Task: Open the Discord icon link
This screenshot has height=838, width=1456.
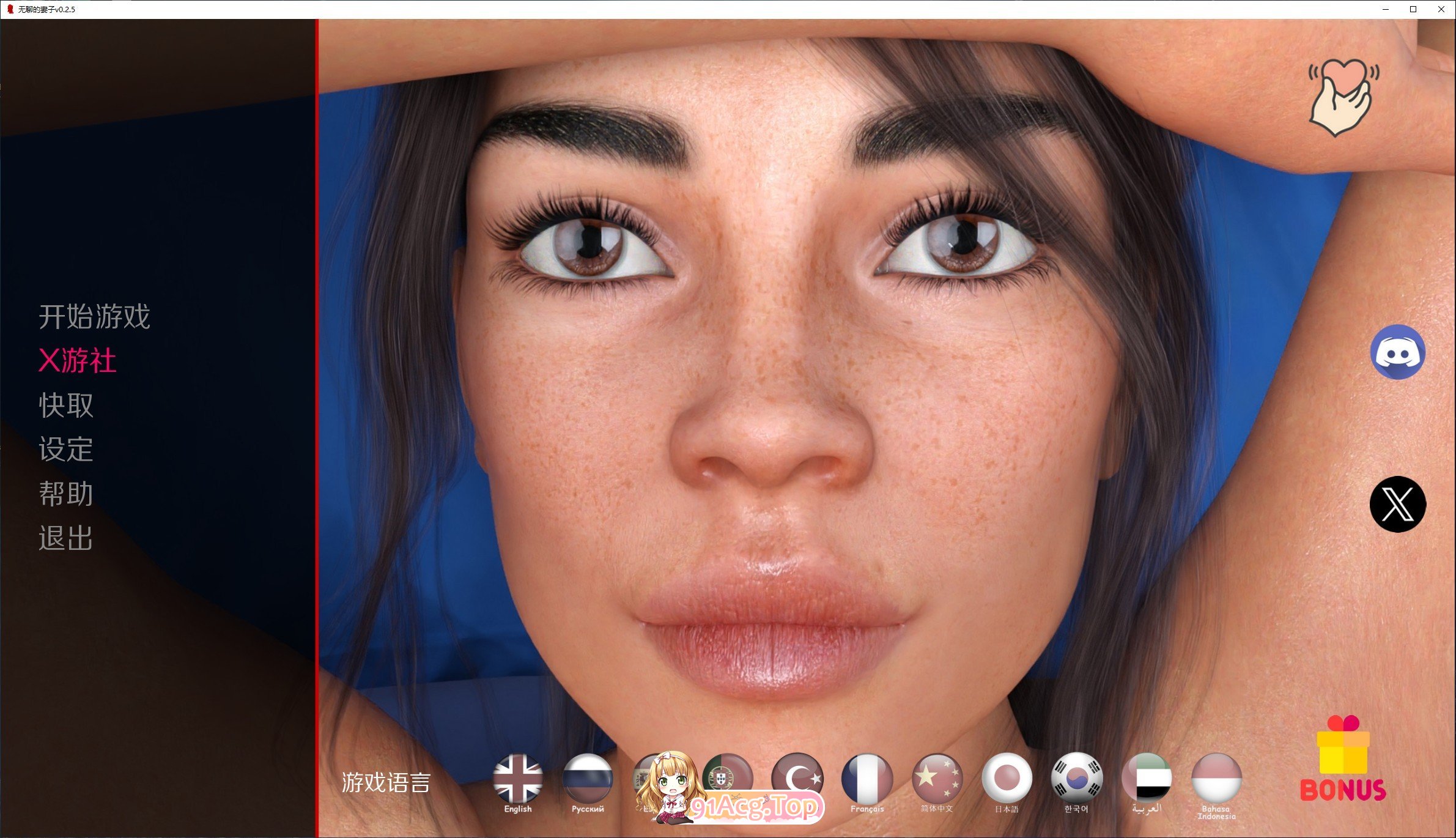Action: coord(1398,352)
